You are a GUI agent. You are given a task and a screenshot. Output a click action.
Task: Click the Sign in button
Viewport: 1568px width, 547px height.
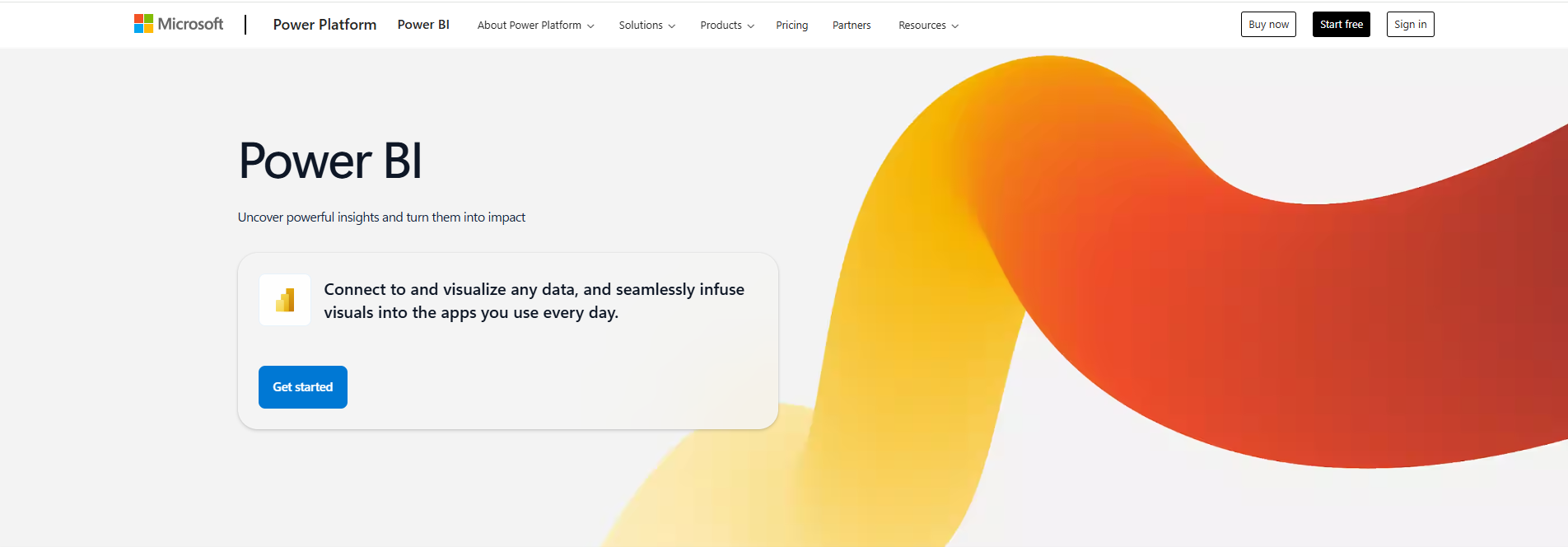click(1410, 25)
